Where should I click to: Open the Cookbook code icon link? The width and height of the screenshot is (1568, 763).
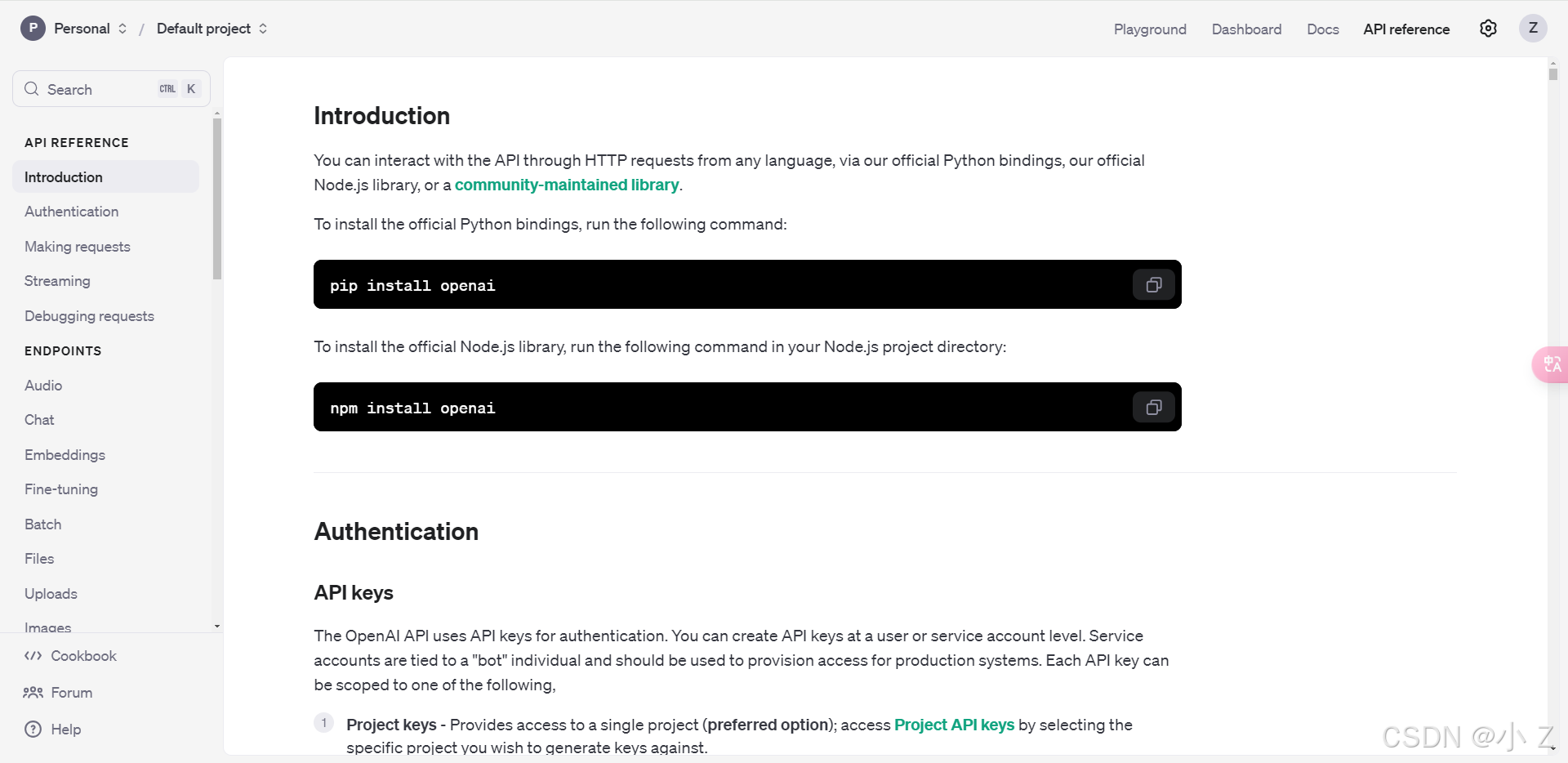[x=33, y=656]
